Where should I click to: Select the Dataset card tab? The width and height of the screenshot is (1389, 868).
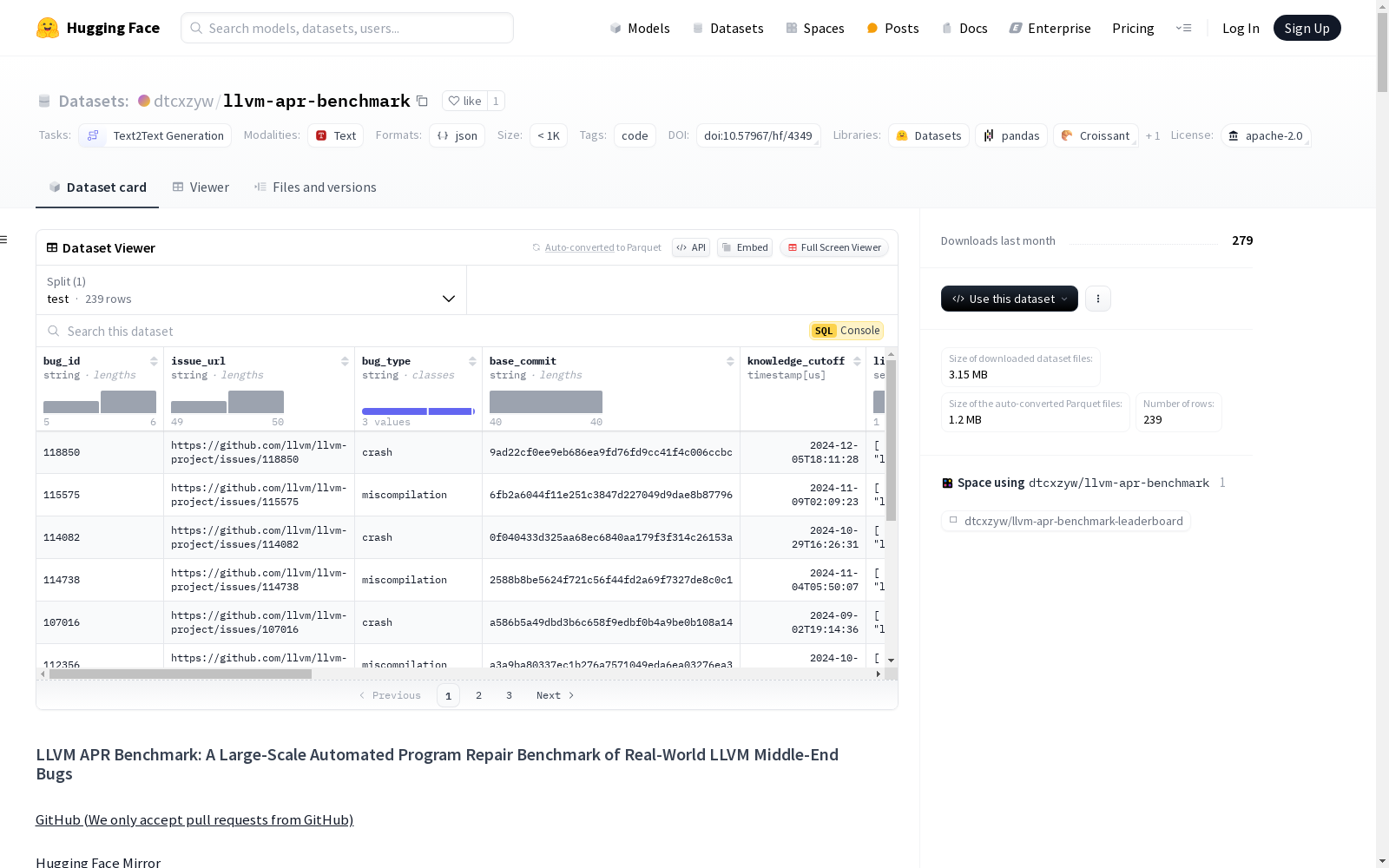coord(97,187)
